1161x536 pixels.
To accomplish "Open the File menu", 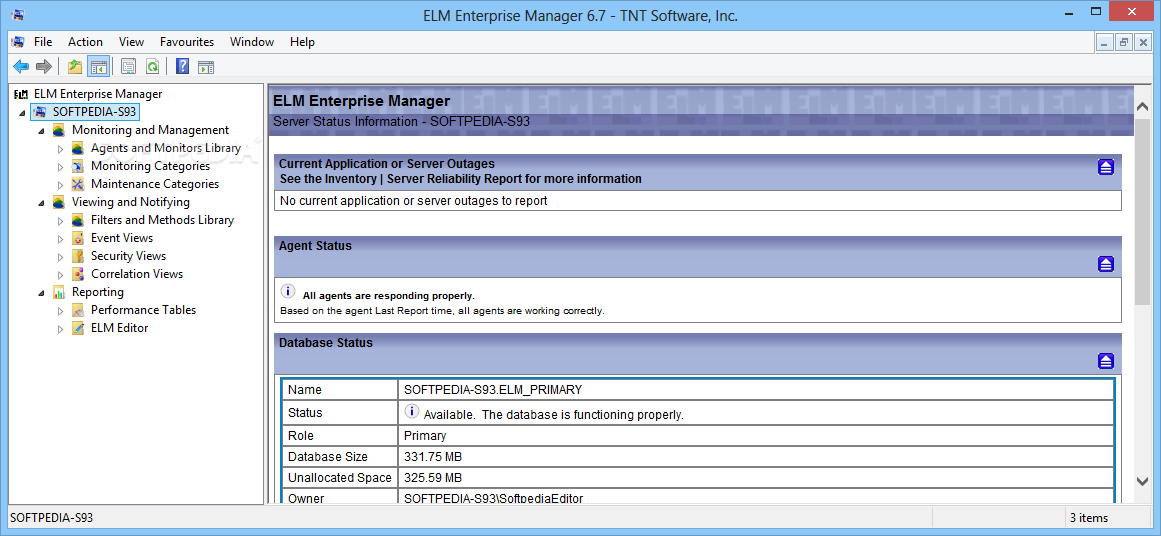I will tap(43, 42).
